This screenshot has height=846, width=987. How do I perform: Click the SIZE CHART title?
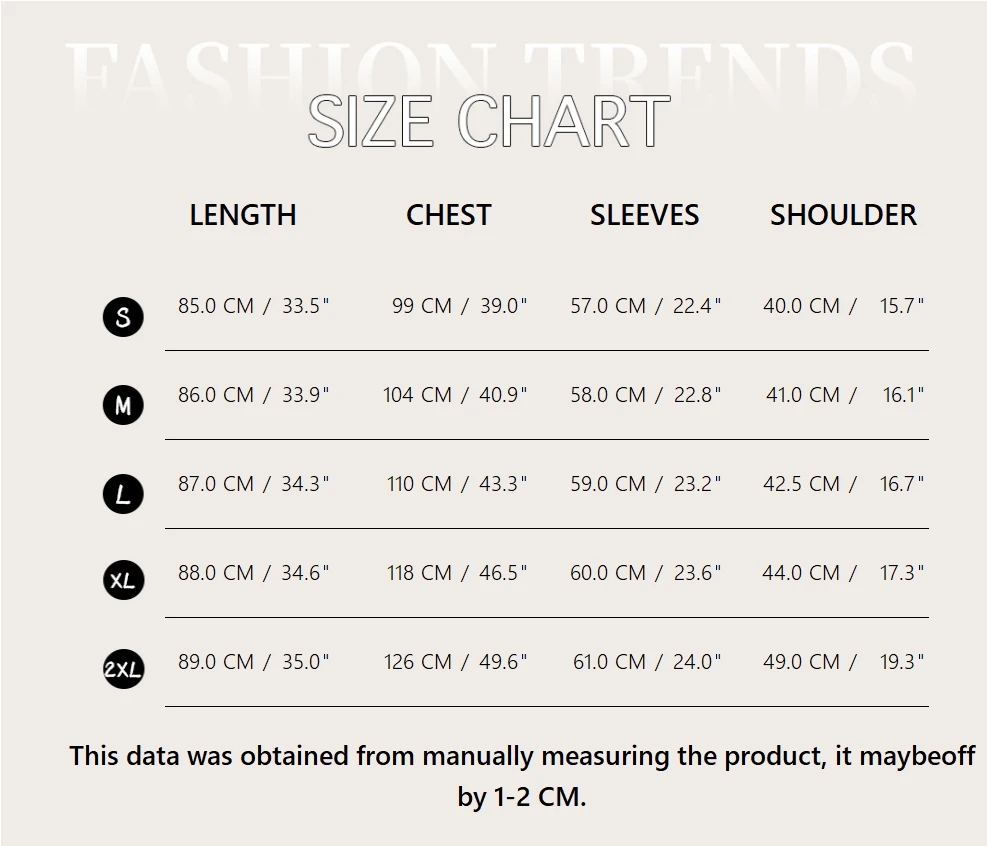(488, 122)
